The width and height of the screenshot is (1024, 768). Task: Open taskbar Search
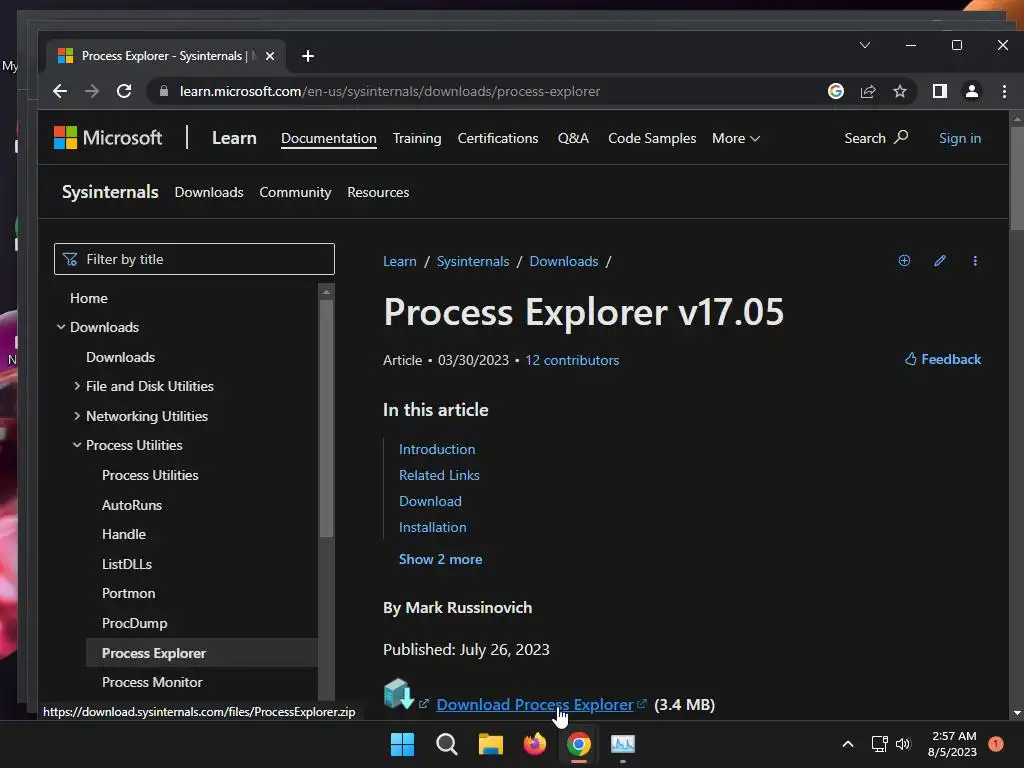pos(447,744)
